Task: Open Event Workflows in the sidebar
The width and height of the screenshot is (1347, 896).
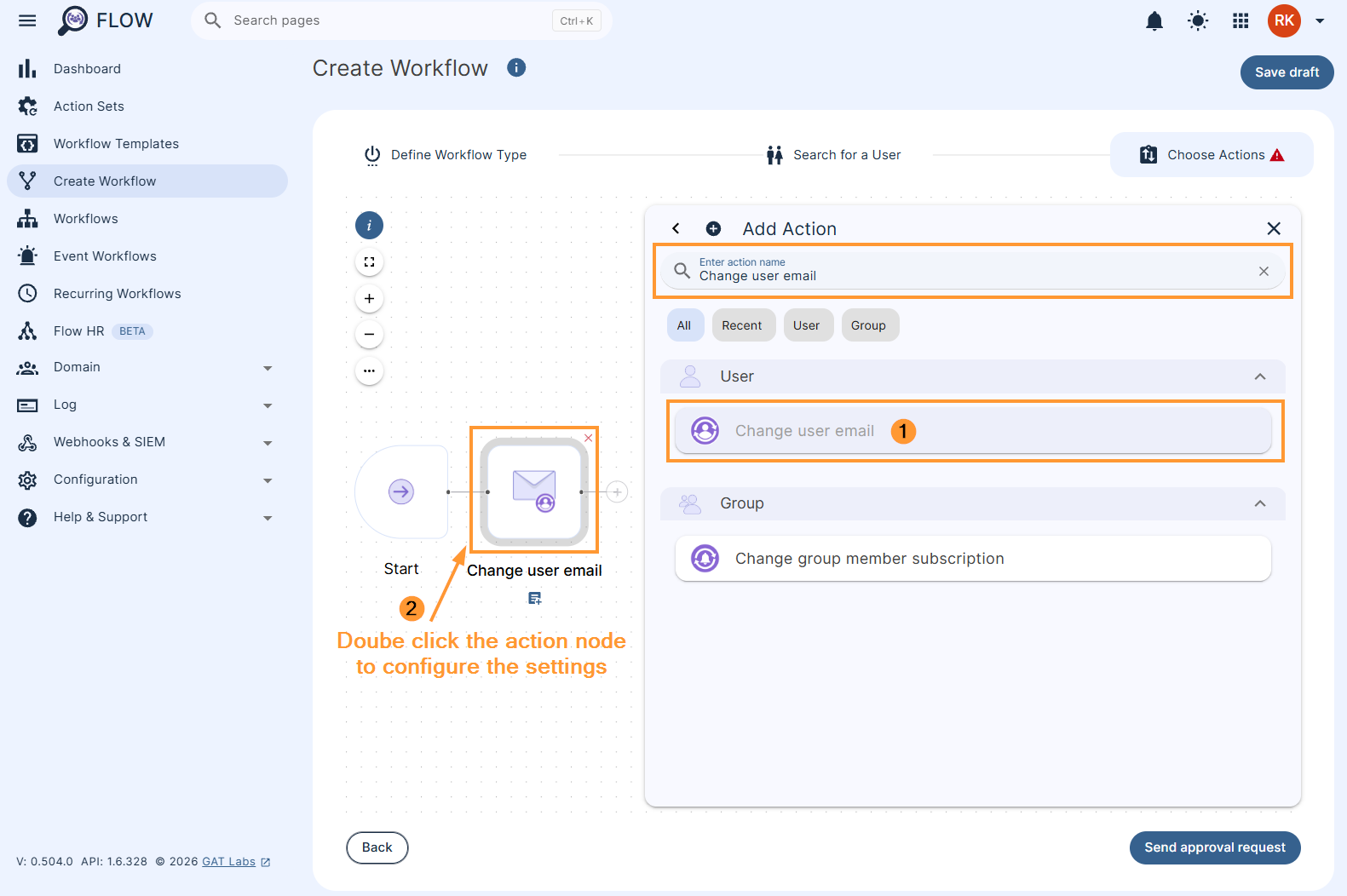Action: (147, 256)
